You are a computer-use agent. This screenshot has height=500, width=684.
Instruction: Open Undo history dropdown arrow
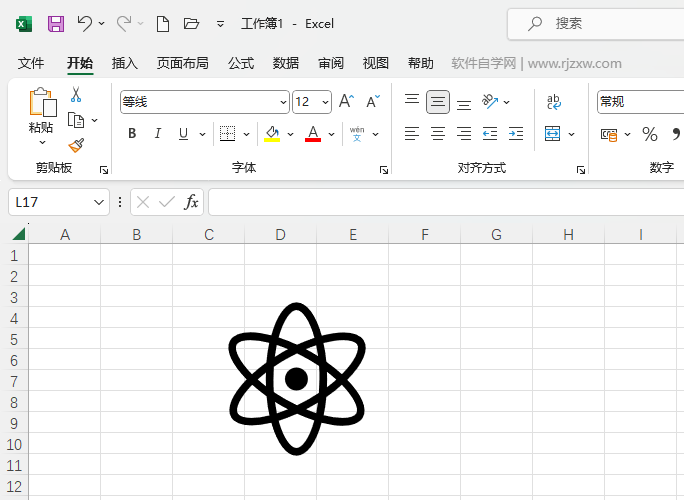pos(102,24)
